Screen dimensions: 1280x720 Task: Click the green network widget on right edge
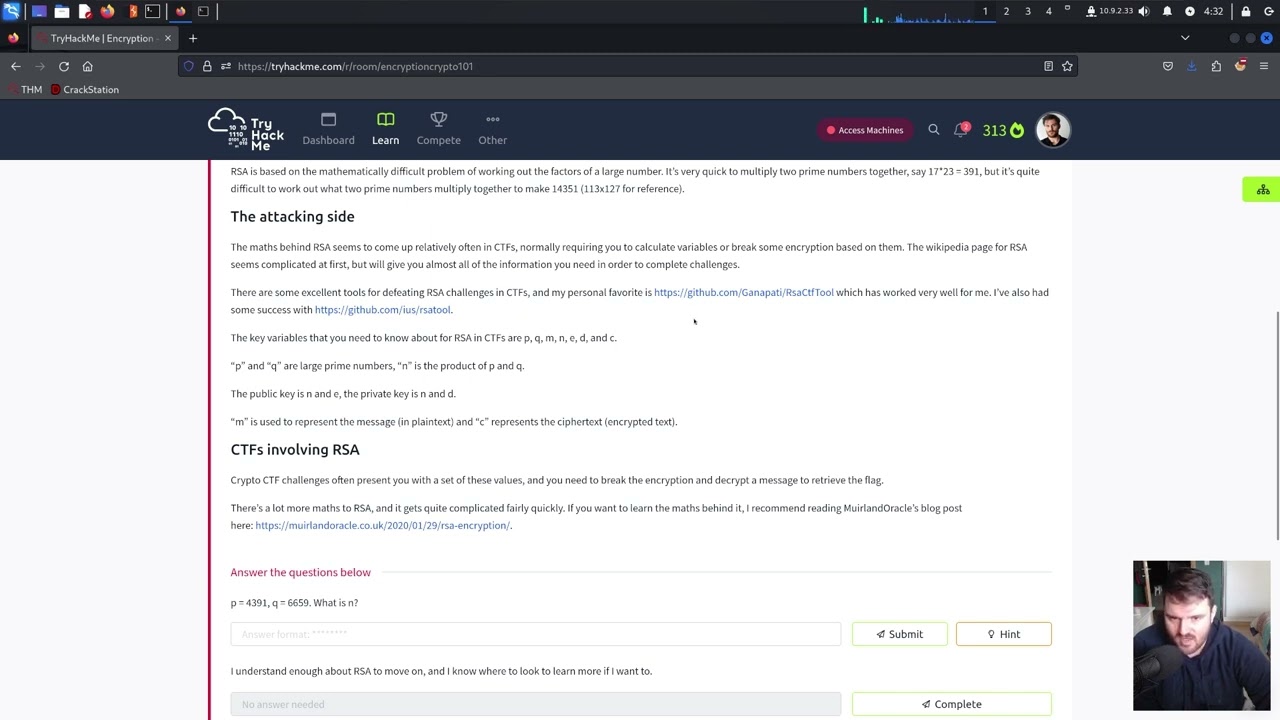tap(1262, 190)
